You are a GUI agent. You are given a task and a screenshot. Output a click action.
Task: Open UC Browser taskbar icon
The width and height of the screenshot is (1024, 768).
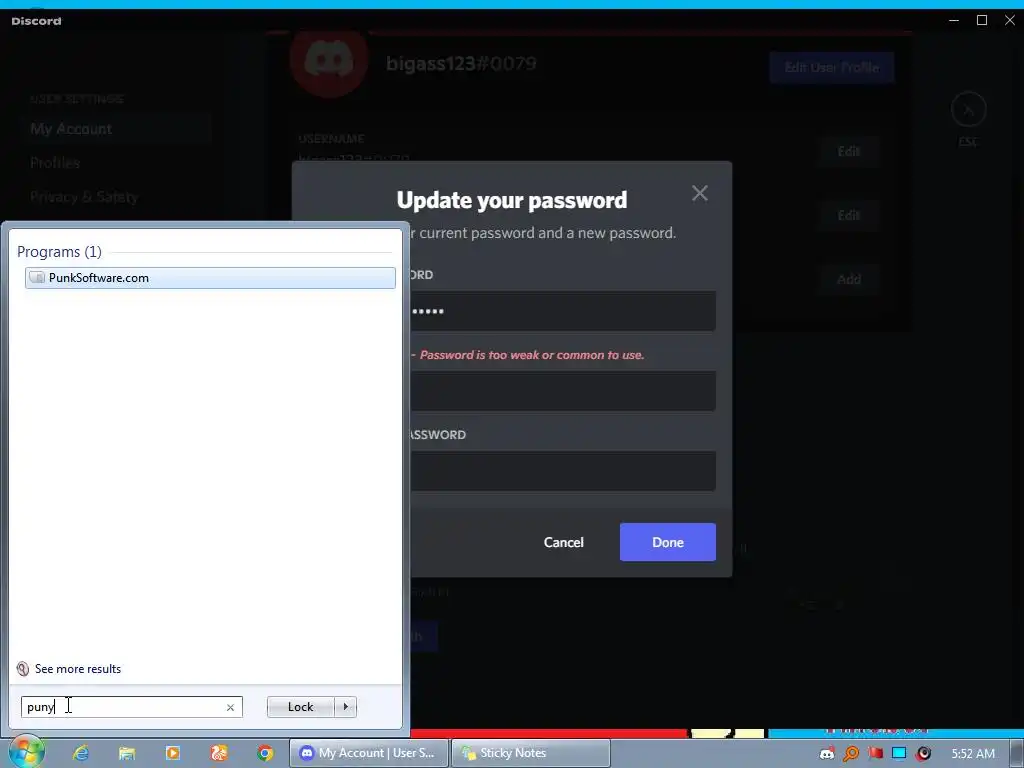[219, 753]
